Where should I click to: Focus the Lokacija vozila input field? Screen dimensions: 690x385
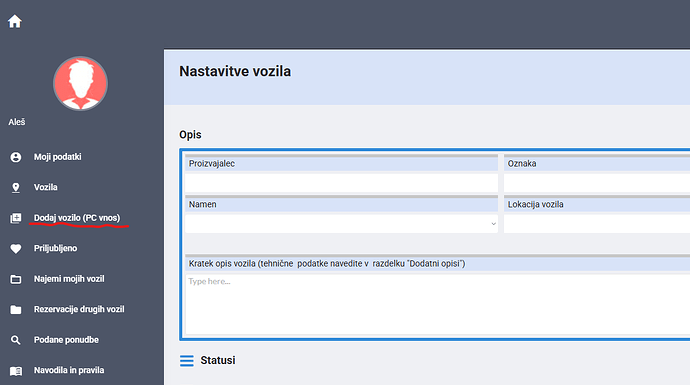coord(597,224)
